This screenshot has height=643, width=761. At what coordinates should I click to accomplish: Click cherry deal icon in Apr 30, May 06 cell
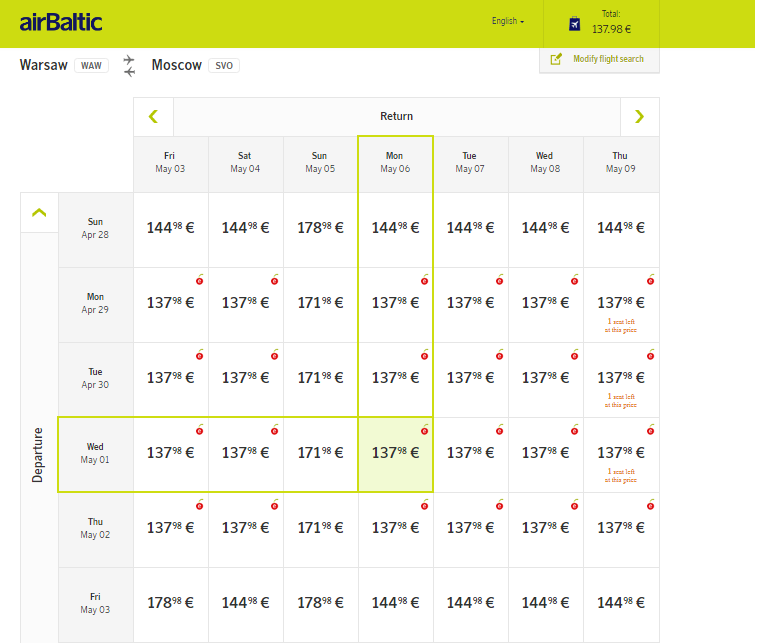425,355
